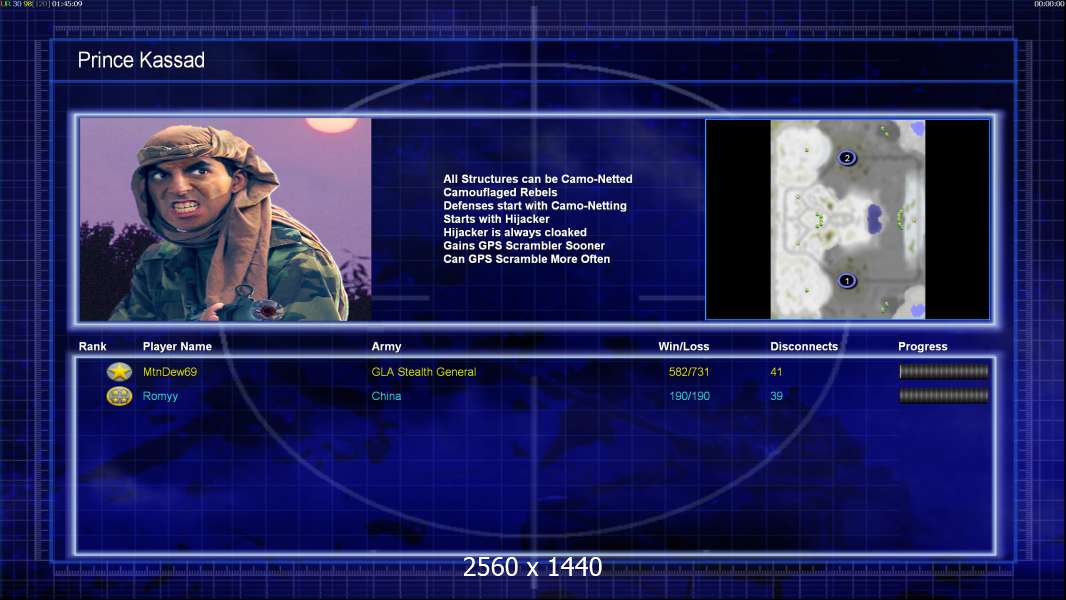
Task: Click Romyy's loading progress bar
Action: [x=944, y=395]
